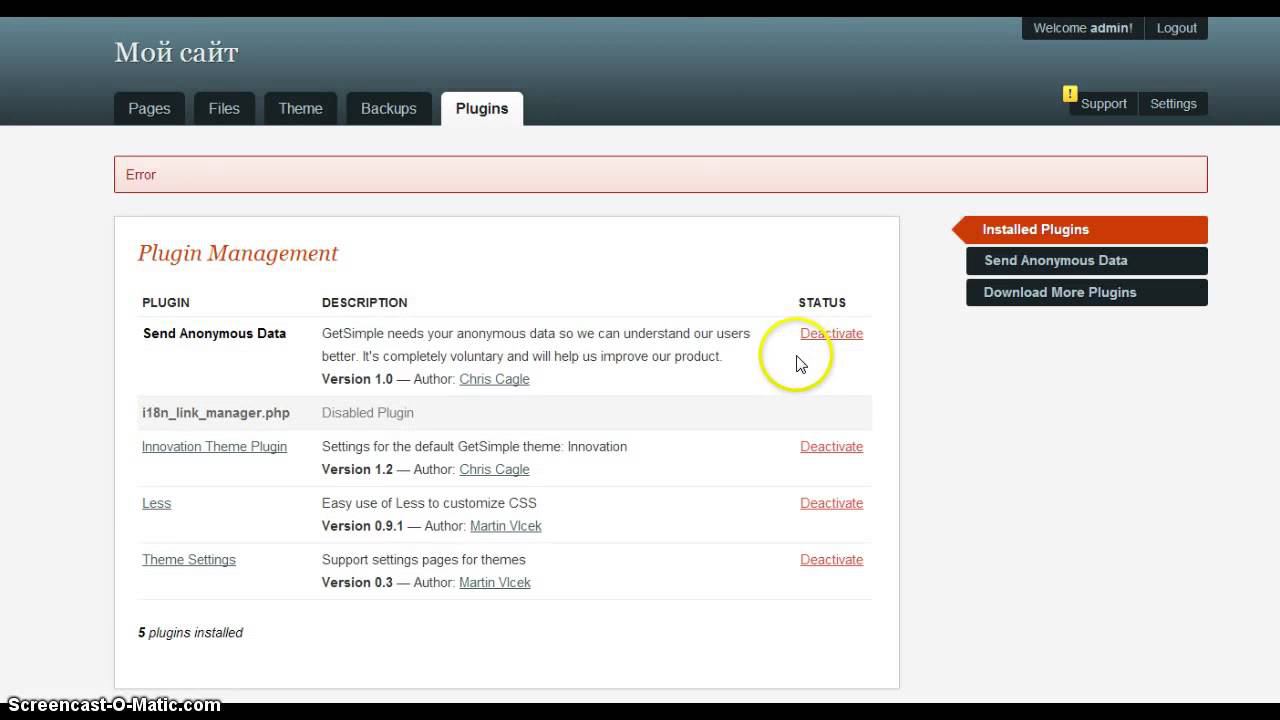The image size is (1280, 720).
Task: Click author Chris Cagle for Innovation Theme Plugin
Action: (x=494, y=469)
